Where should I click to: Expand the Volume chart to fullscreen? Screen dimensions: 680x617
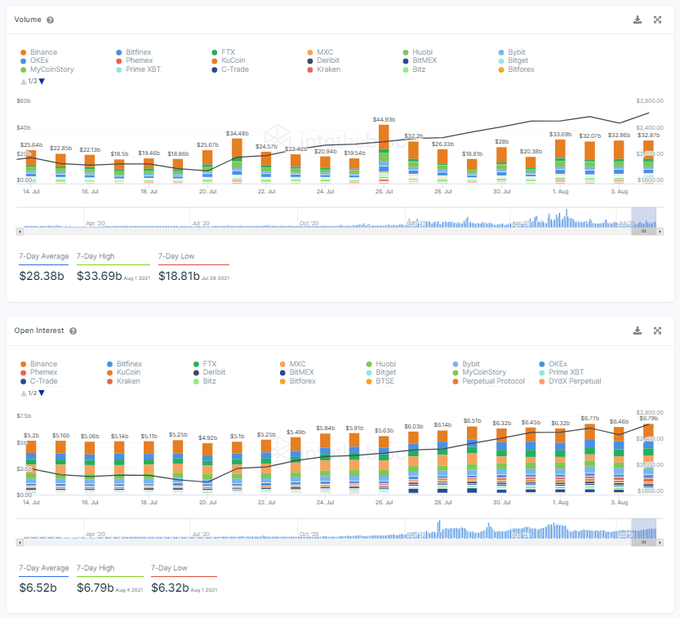657,19
